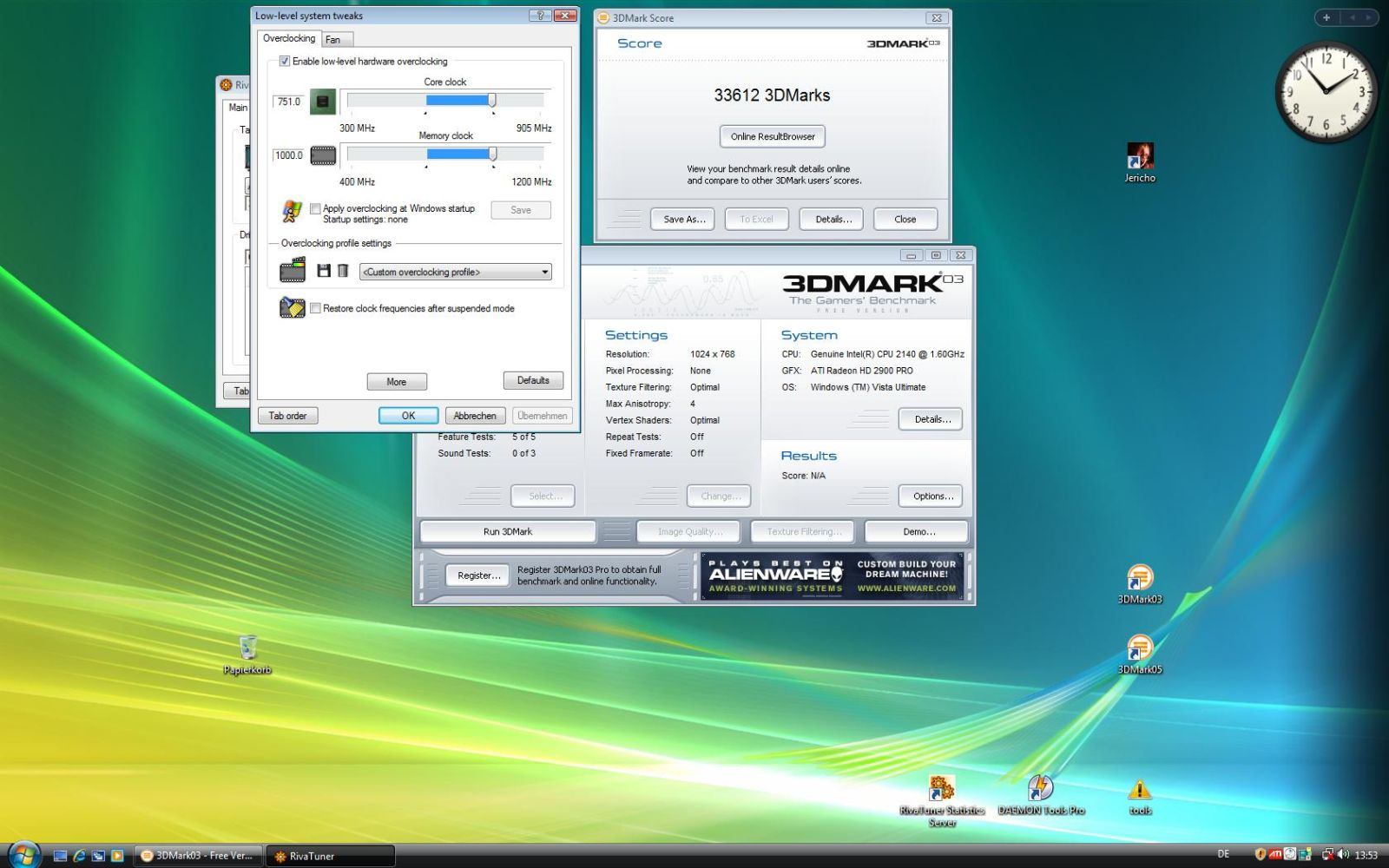Launch Windows Media Player from quick launch
This screenshot has height=868, width=1389.
pos(117,856)
